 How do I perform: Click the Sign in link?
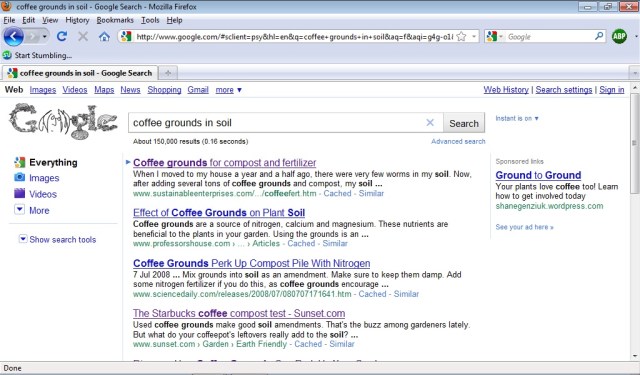pos(611,90)
